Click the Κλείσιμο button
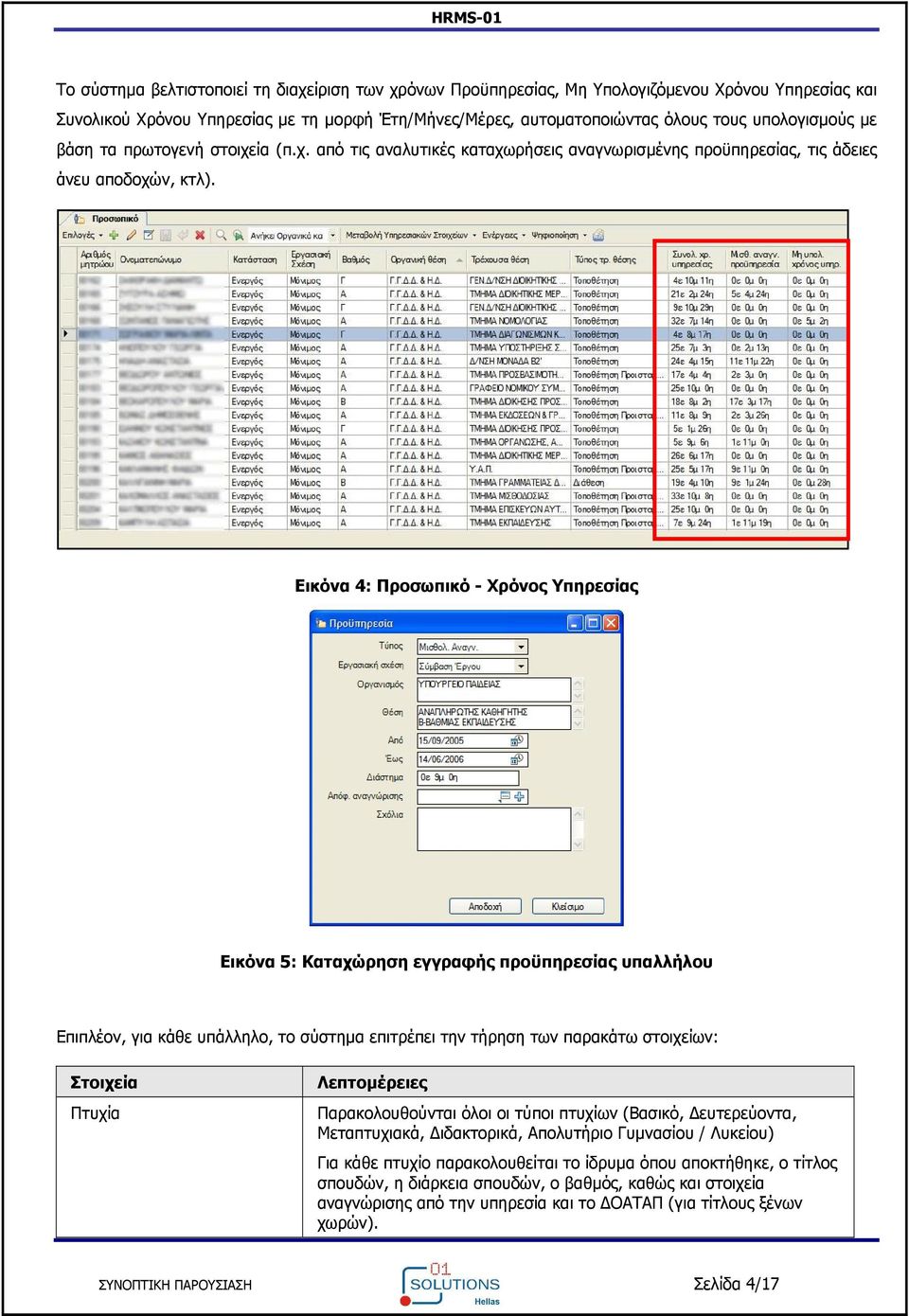Image resolution: width=909 pixels, height=1316 pixels. [x=568, y=907]
